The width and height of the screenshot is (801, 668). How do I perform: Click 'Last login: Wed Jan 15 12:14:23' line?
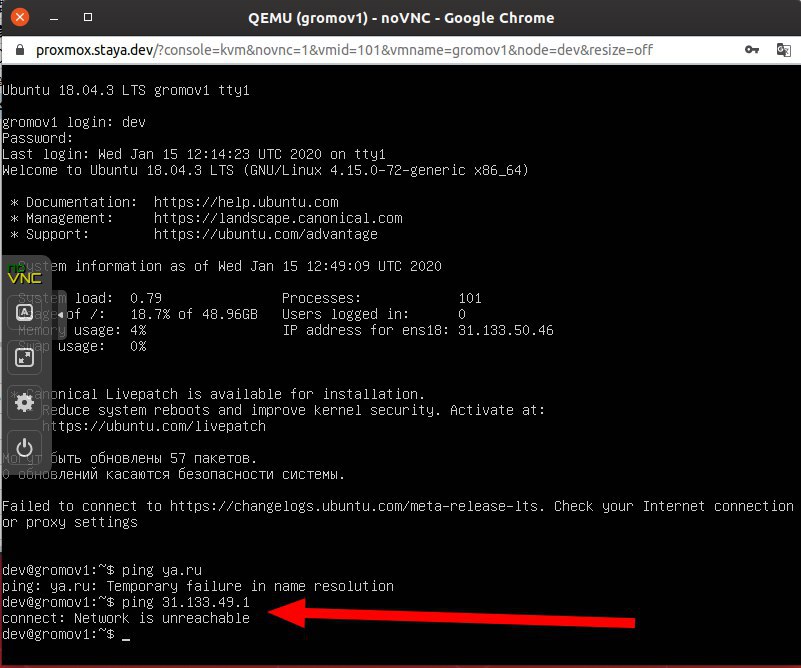194,154
